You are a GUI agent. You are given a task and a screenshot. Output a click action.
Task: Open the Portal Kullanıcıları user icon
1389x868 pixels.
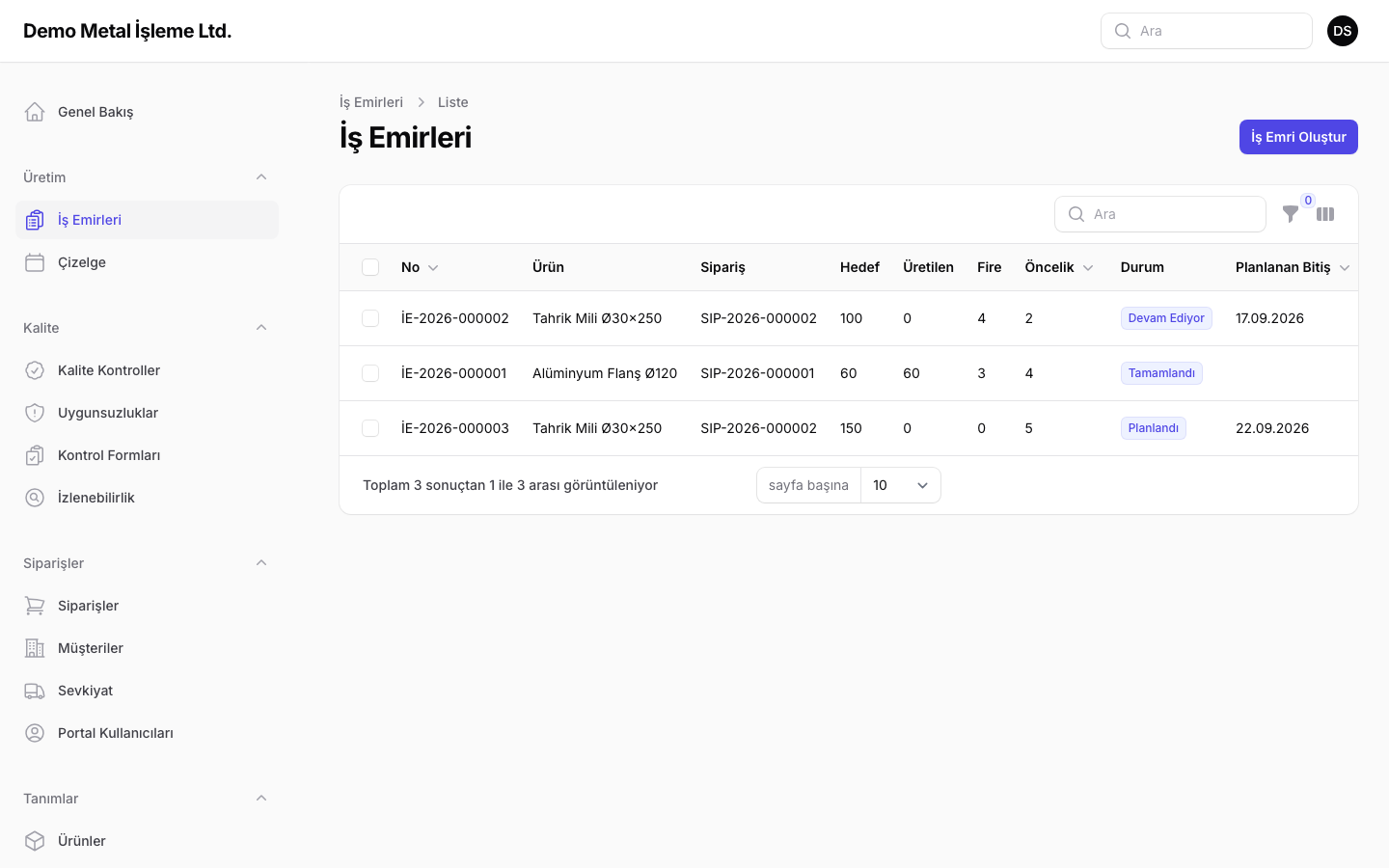(35, 733)
